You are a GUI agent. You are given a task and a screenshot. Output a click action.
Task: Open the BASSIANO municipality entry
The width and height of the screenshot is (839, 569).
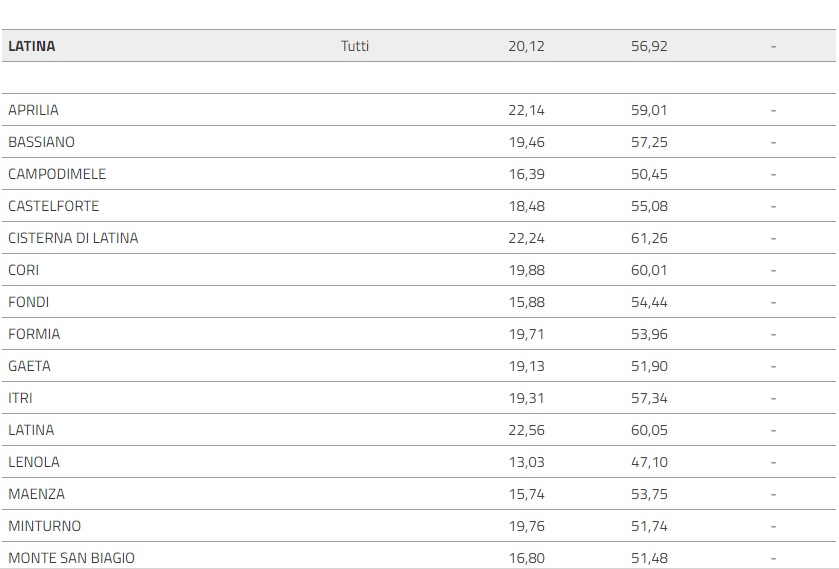click(x=41, y=142)
